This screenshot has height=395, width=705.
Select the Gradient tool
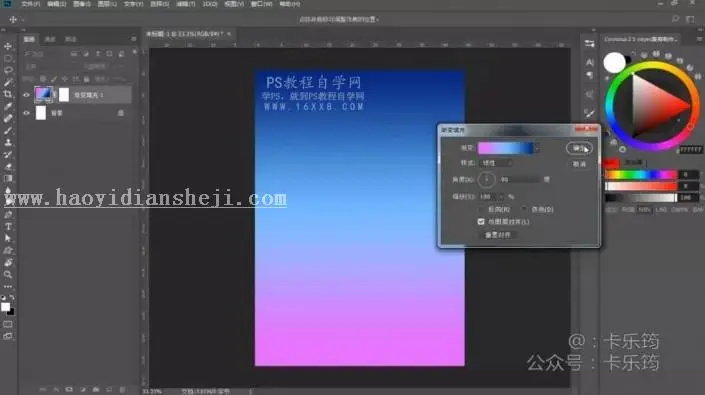pyautogui.click(x=8, y=178)
